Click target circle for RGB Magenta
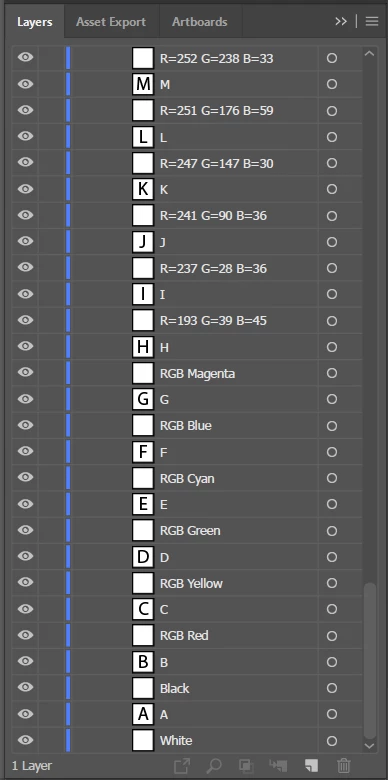388x780 pixels. pos(332,373)
